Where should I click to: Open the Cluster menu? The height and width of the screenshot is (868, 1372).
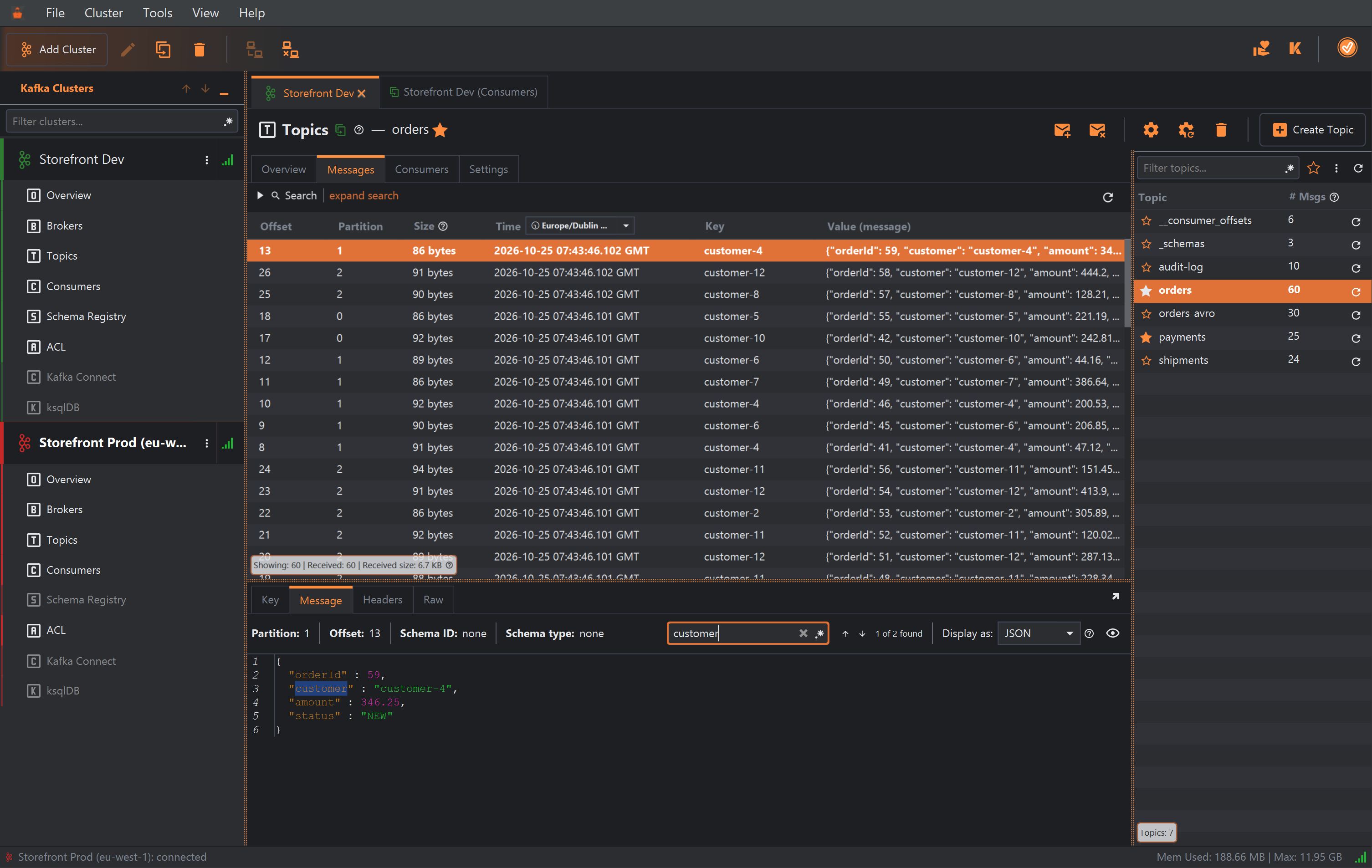[103, 13]
